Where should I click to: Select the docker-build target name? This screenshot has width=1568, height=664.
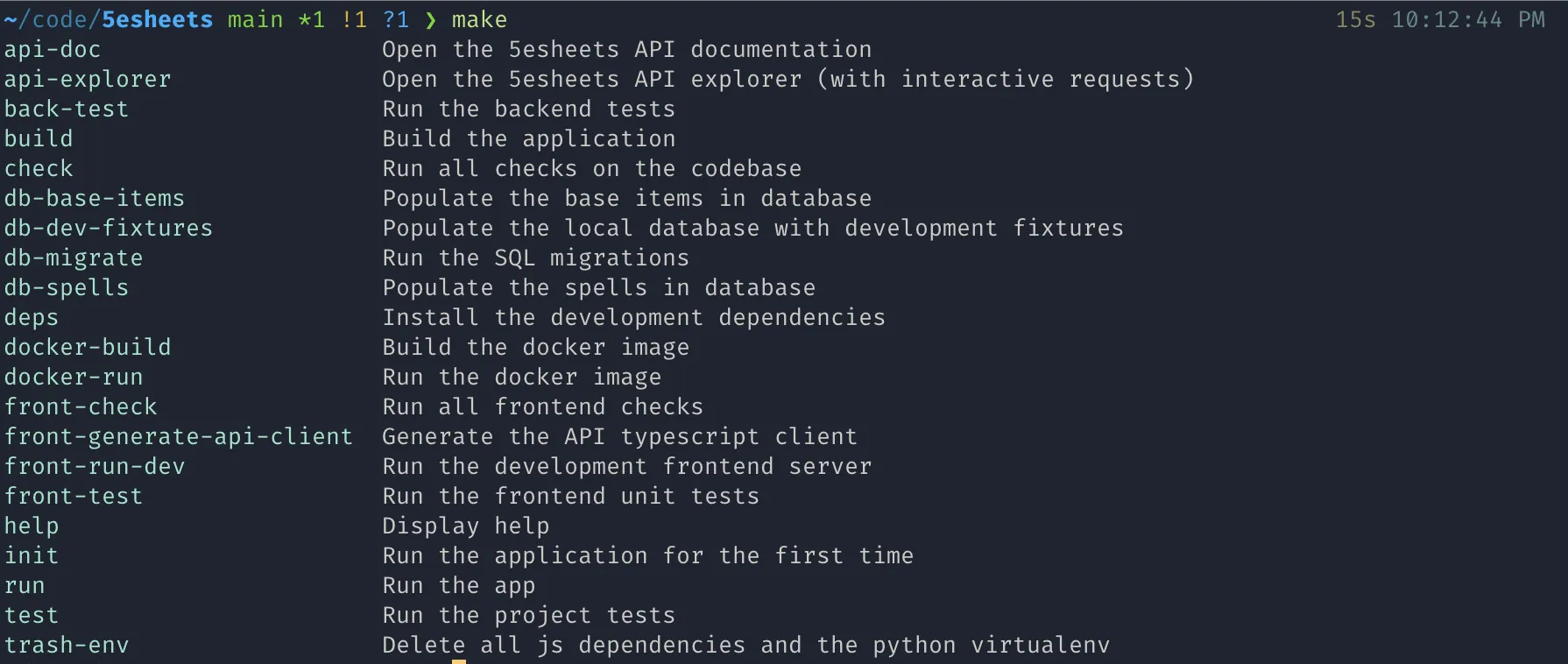tap(88, 348)
